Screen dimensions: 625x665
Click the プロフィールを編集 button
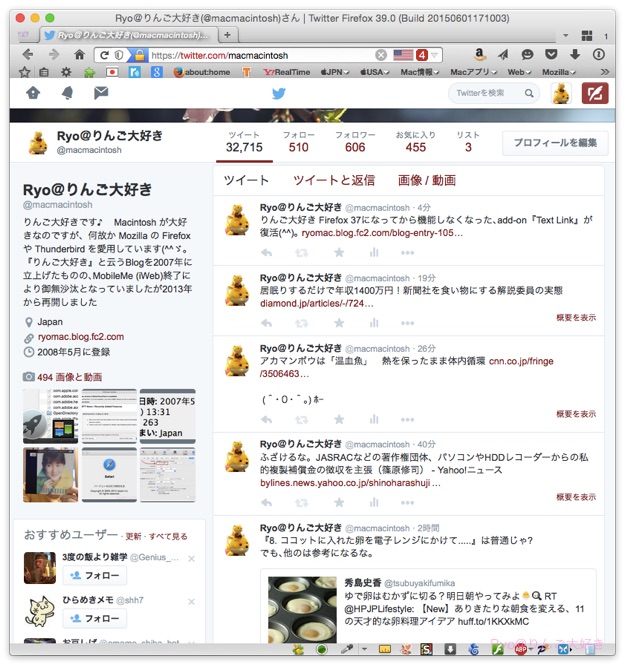click(x=555, y=143)
